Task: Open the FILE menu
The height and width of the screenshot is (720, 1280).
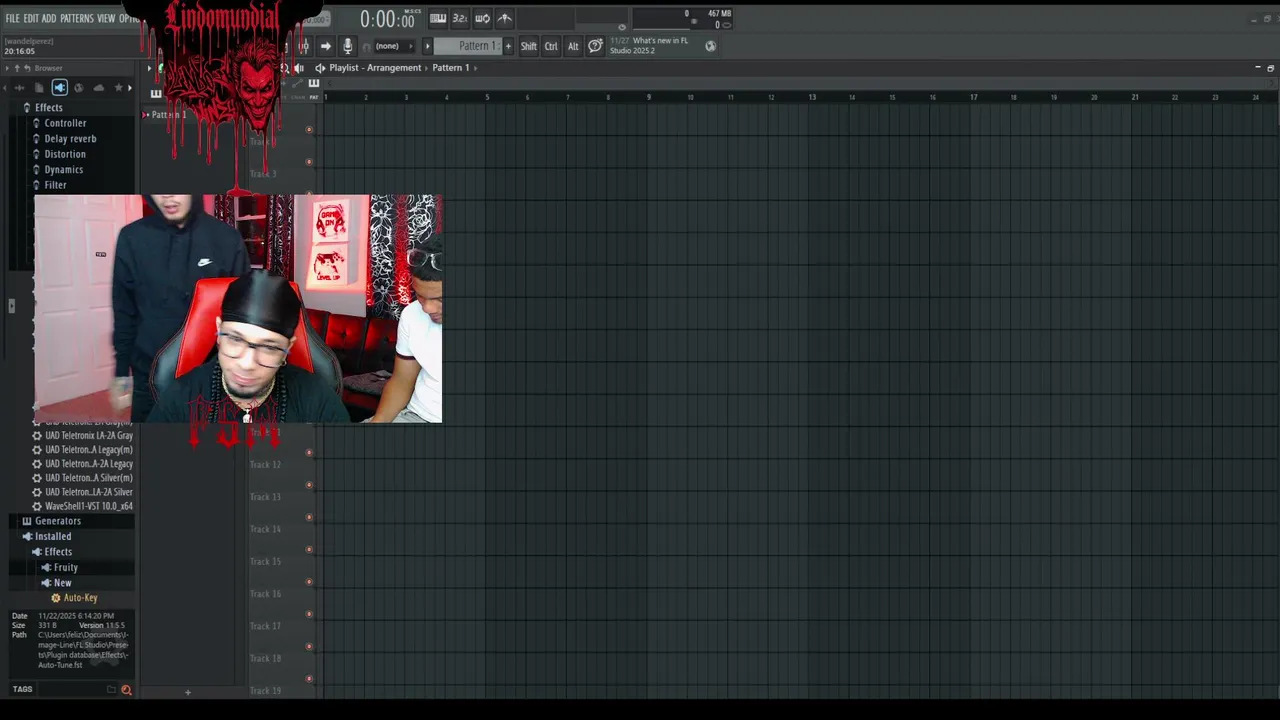Action: [12, 19]
